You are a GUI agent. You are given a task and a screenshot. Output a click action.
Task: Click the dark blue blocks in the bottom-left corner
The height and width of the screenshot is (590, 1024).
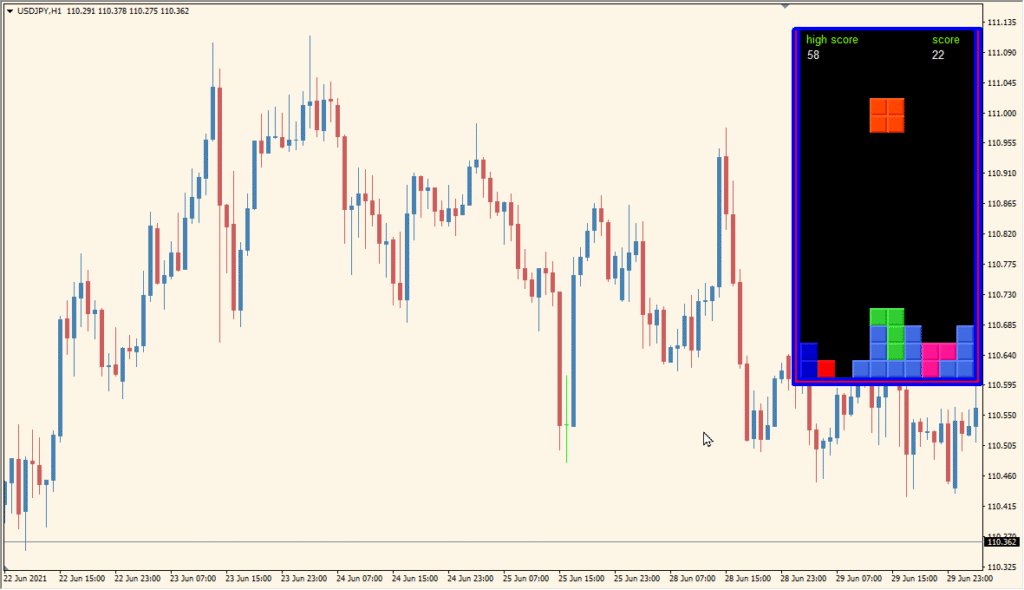tap(808, 360)
